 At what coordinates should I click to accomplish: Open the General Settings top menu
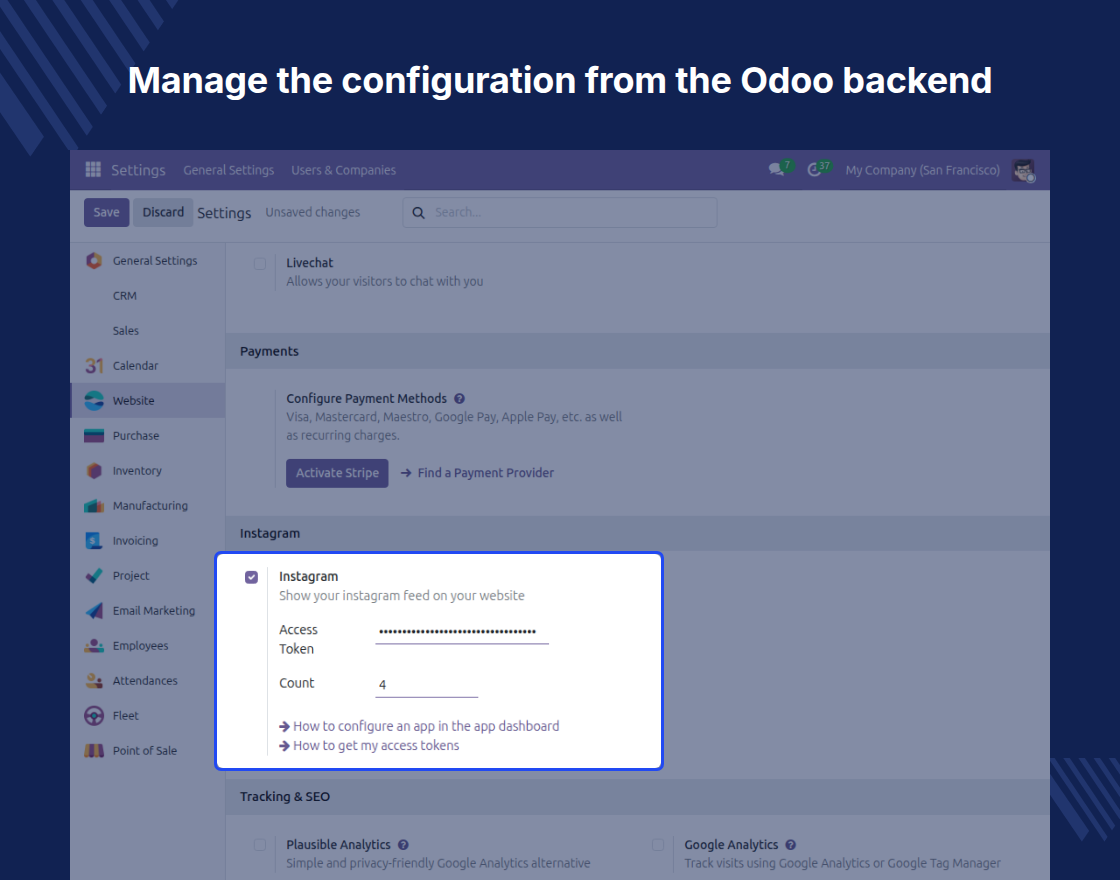click(x=229, y=170)
